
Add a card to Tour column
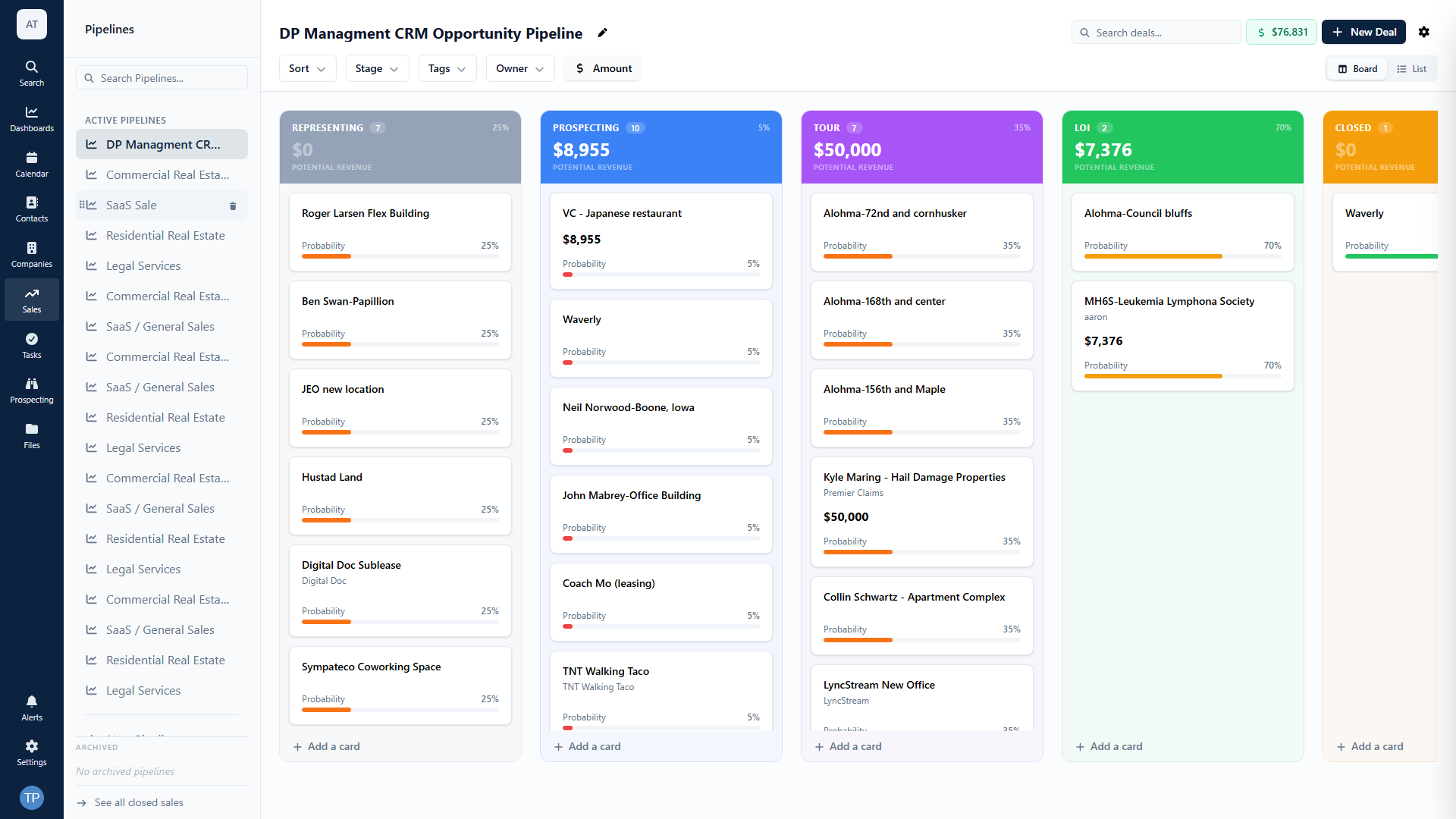pos(848,747)
